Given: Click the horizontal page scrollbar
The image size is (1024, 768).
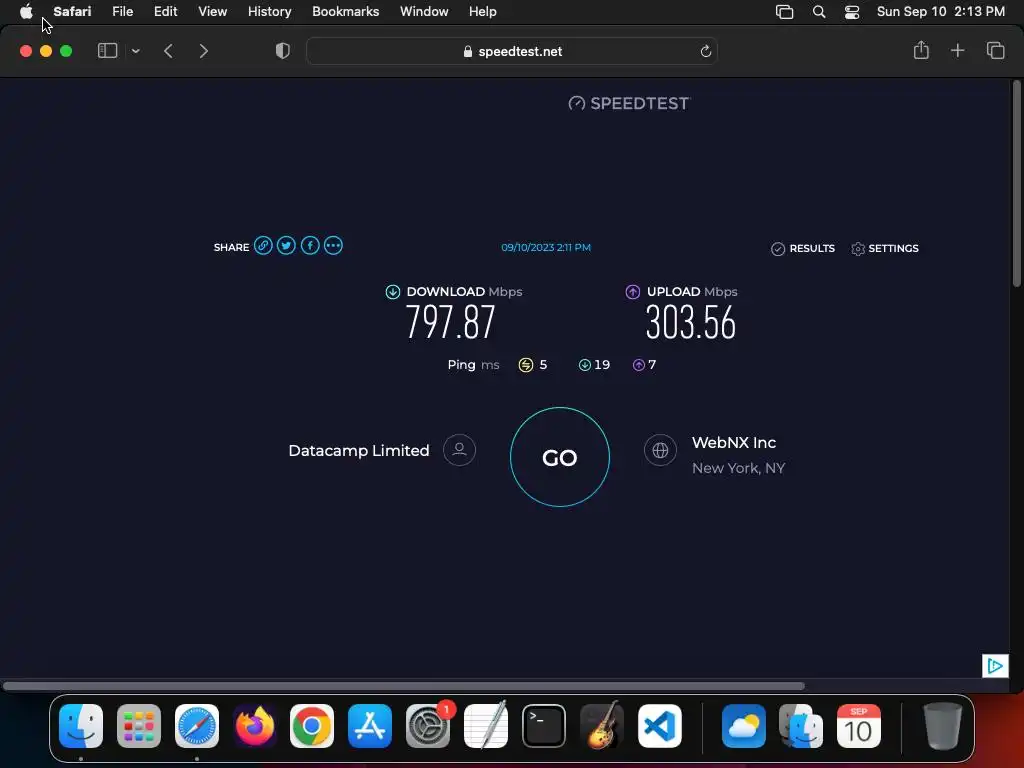Looking at the screenshot, I should tap(404, 686).
